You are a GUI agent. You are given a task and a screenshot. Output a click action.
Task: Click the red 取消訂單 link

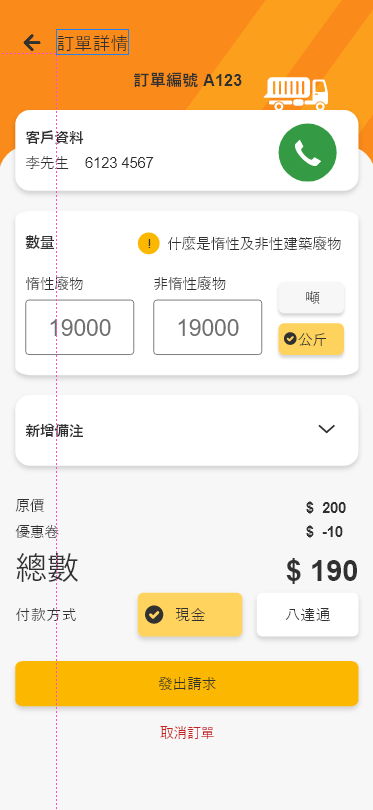tap(187, 732)
